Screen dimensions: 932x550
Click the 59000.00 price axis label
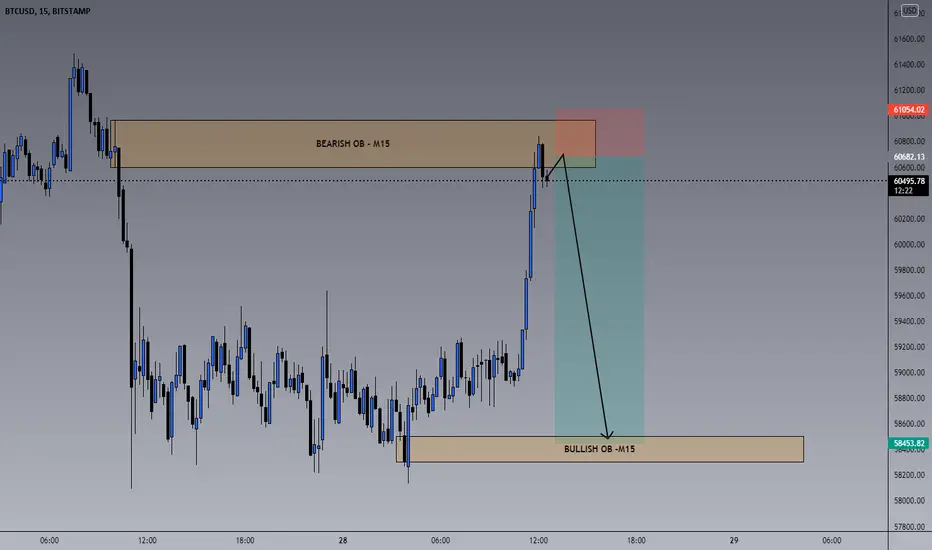click(x=909, y=373)
